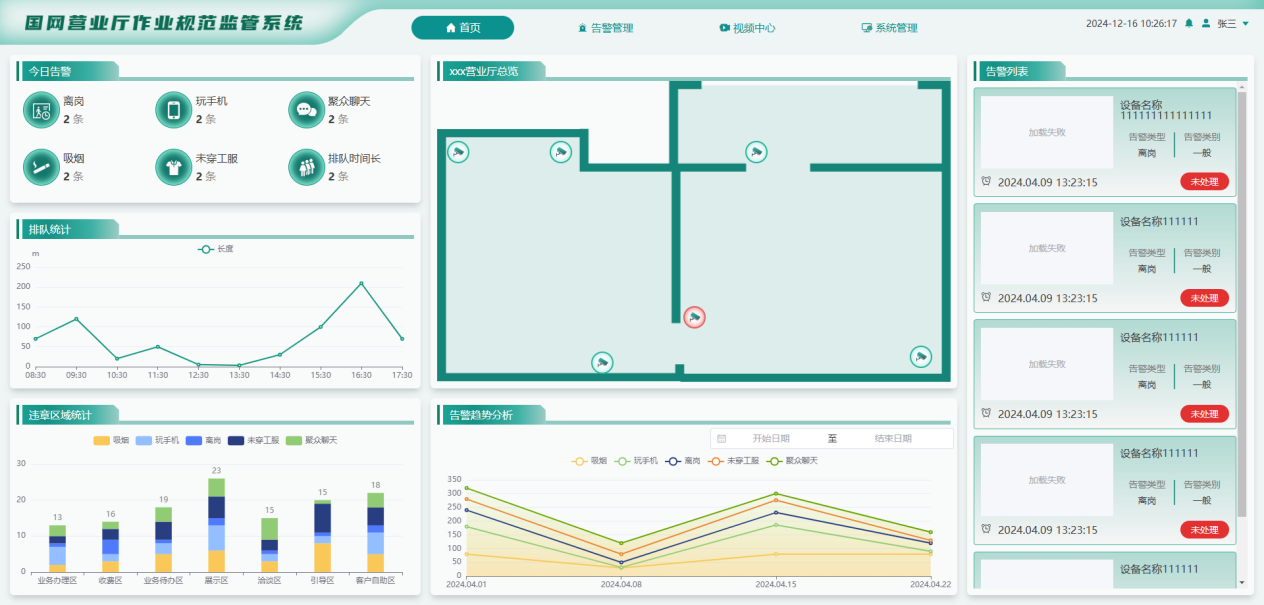Click the system title 国网营业厅作业规范监管系统
Screen dimensions: 1264x605
coord(163,22)
